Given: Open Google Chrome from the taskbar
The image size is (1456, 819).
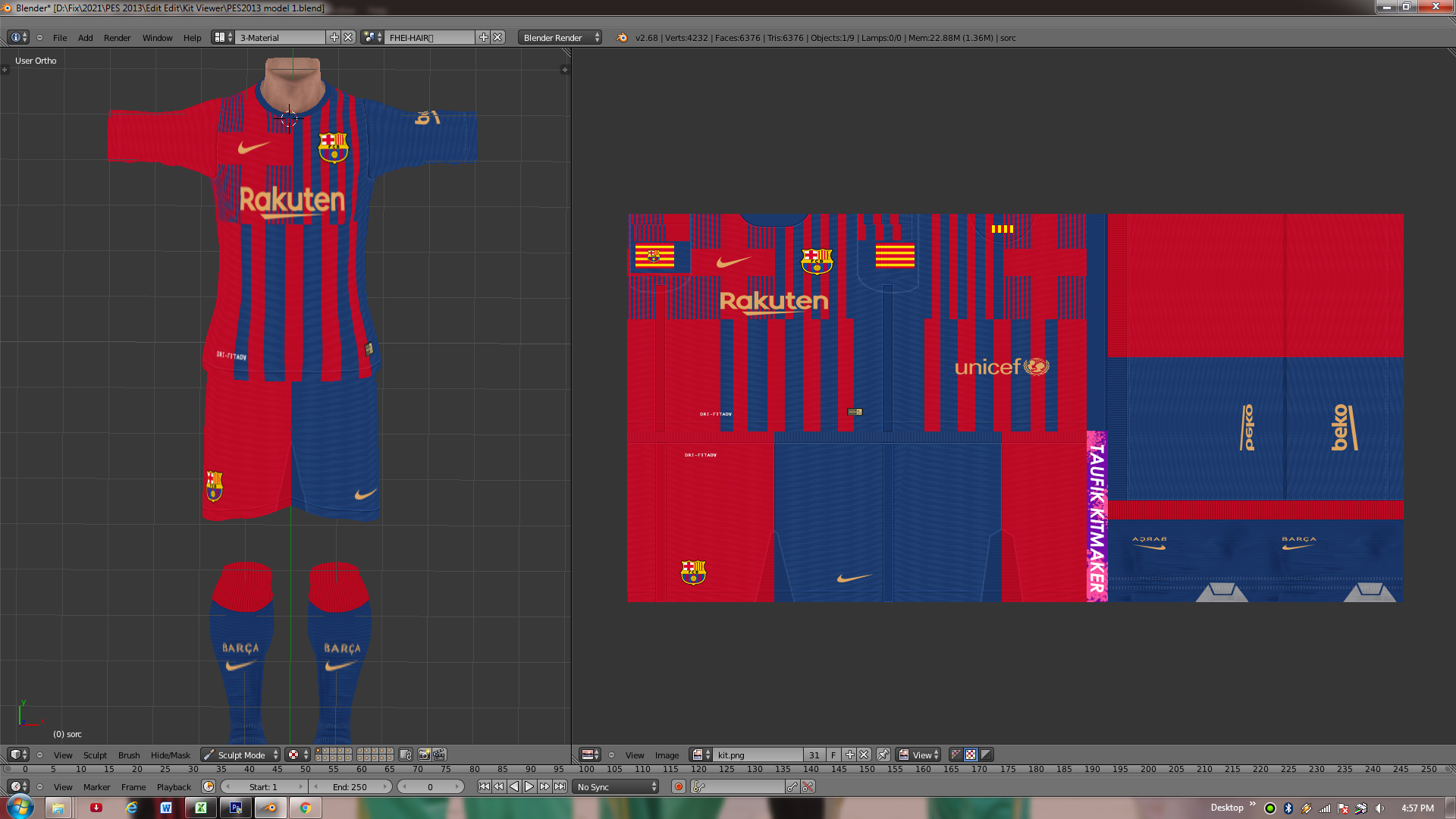Looking at the screenshot, I should [x=305, y=808].
